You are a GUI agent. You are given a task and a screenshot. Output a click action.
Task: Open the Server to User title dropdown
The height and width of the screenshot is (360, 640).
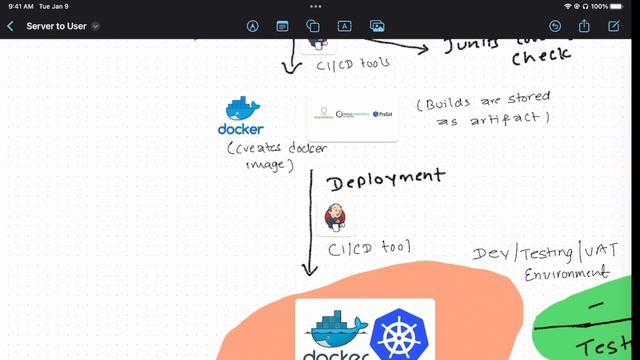point(95,26)
